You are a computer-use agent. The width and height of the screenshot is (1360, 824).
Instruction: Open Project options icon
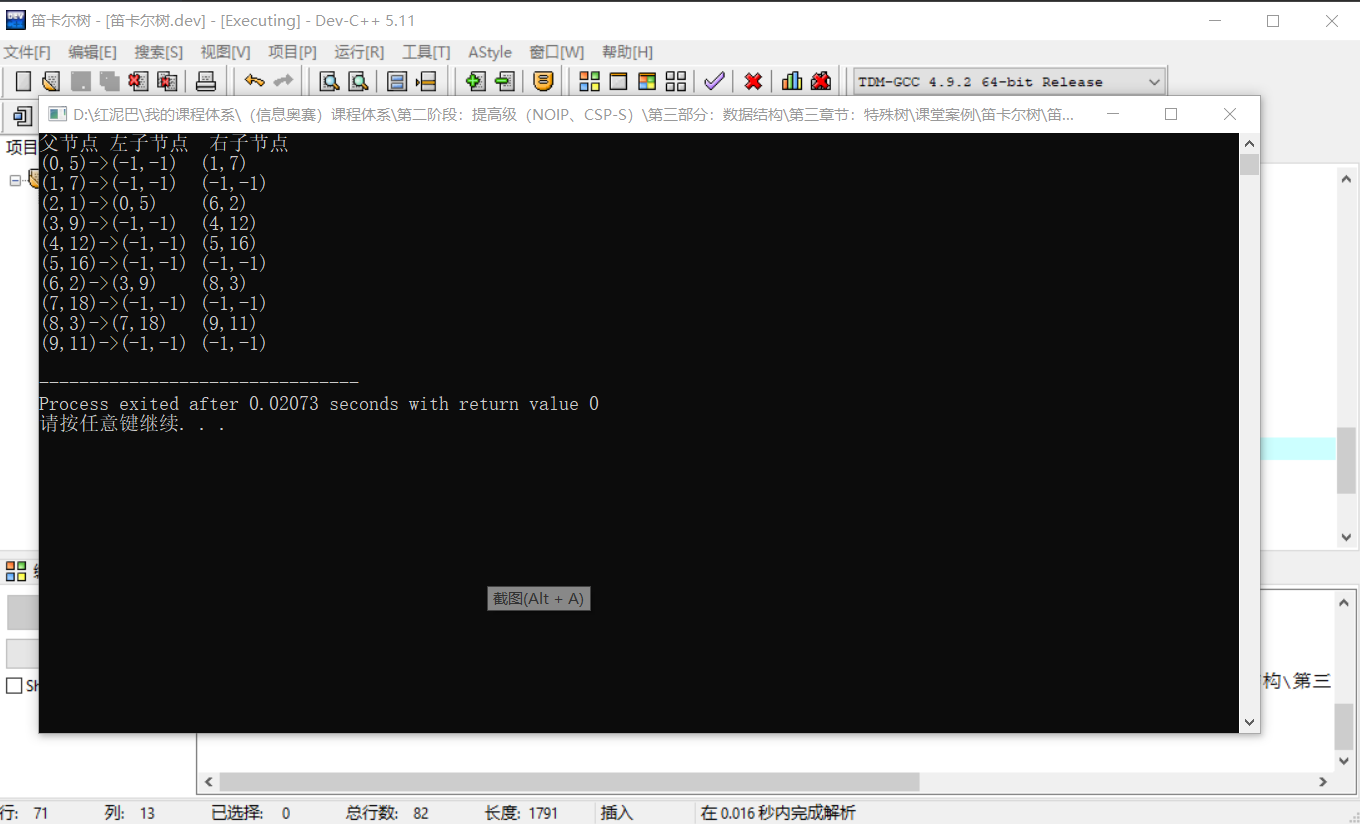543,82
